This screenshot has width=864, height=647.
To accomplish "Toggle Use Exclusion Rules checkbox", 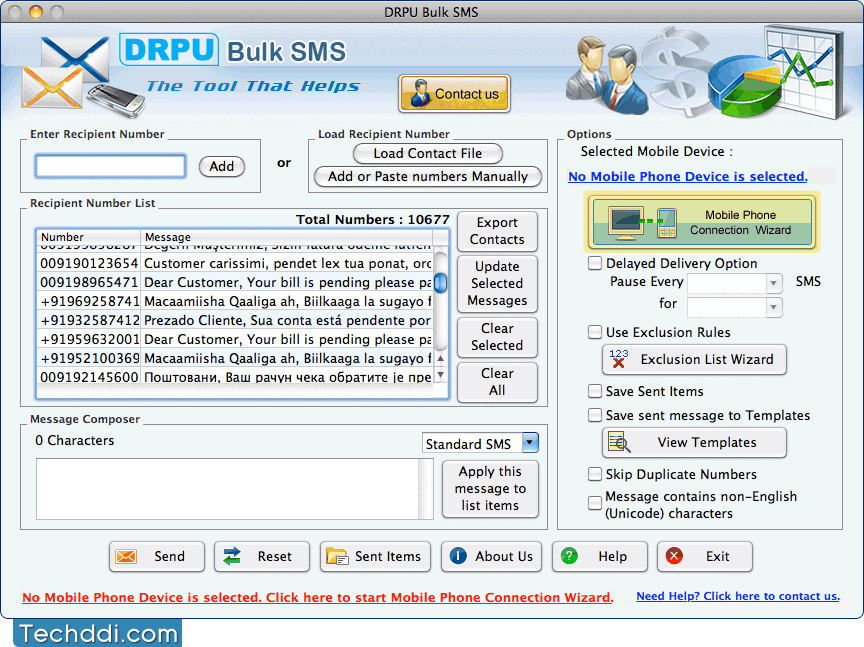I will (595, 332).
